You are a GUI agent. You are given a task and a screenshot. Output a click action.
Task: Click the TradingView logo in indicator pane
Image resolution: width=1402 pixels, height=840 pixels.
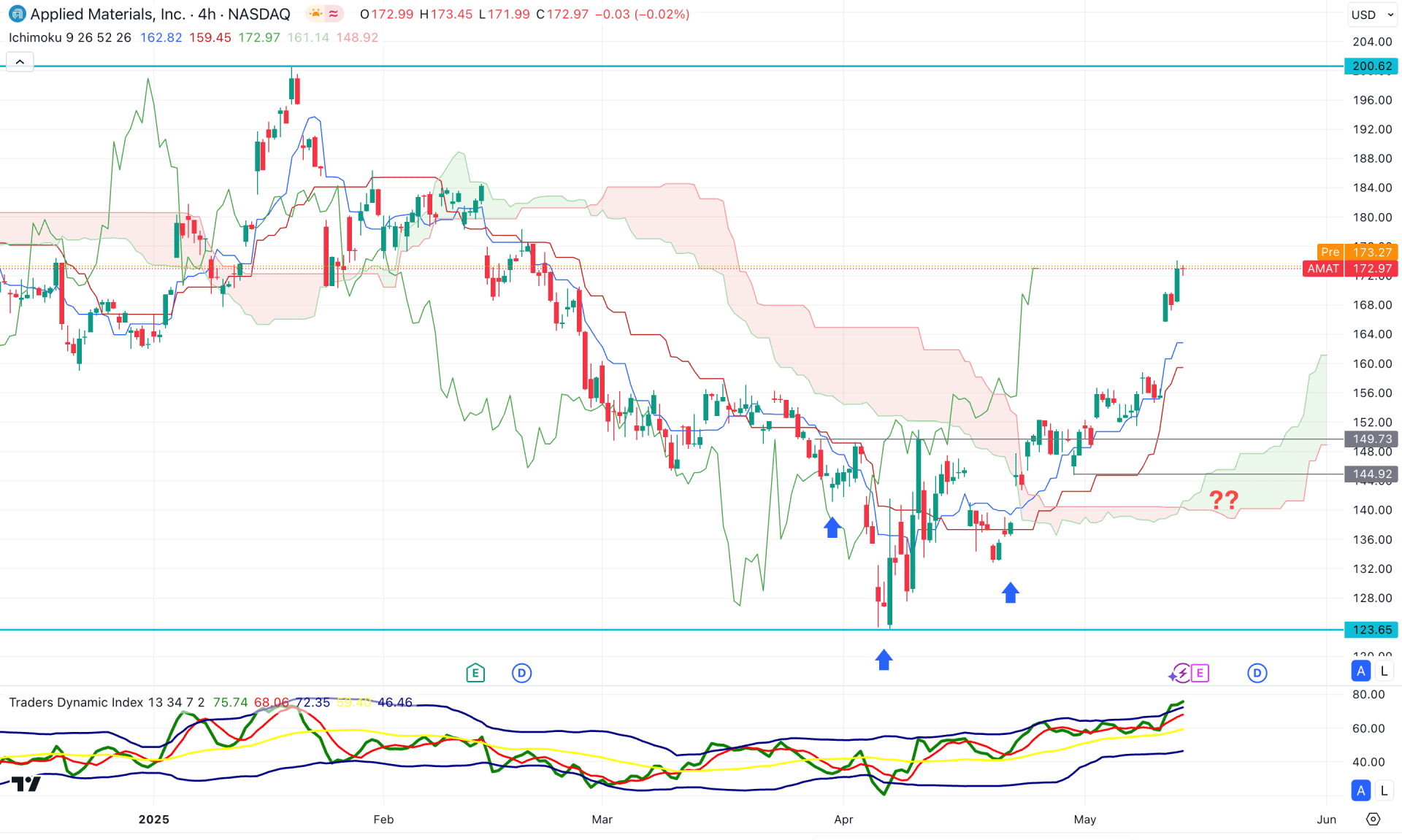pos(26,784)
